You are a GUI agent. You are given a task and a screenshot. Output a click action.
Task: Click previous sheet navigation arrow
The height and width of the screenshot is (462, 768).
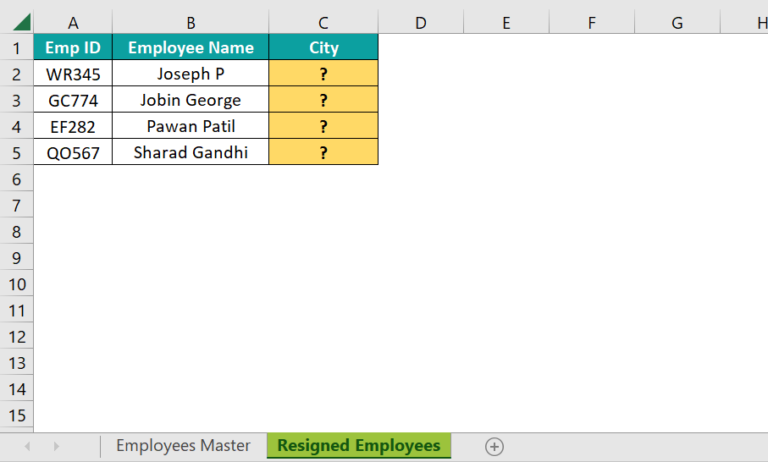click(27, 446)
